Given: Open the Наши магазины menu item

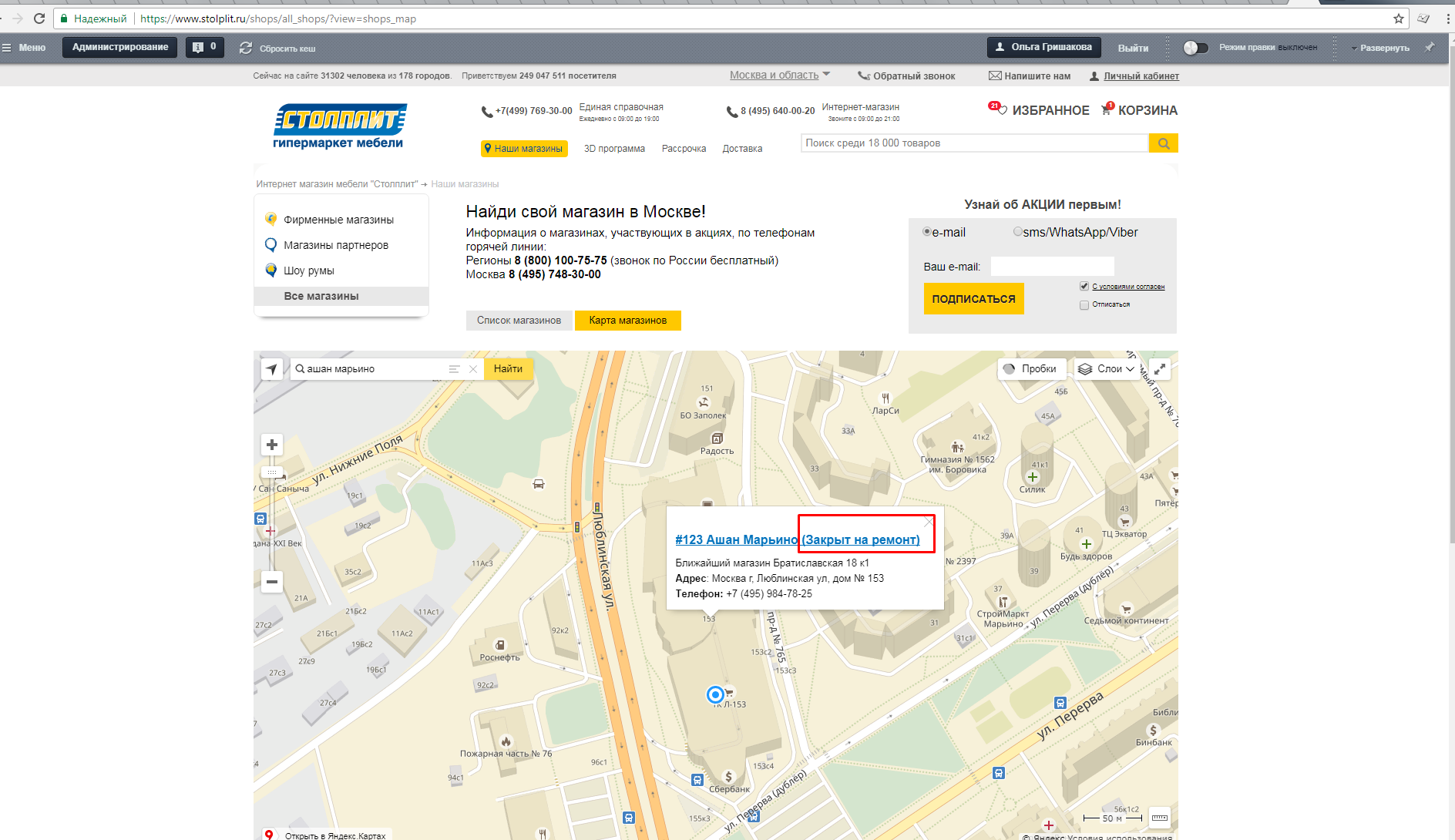Looking at the screenshot, I should click(x=524, y=149).
